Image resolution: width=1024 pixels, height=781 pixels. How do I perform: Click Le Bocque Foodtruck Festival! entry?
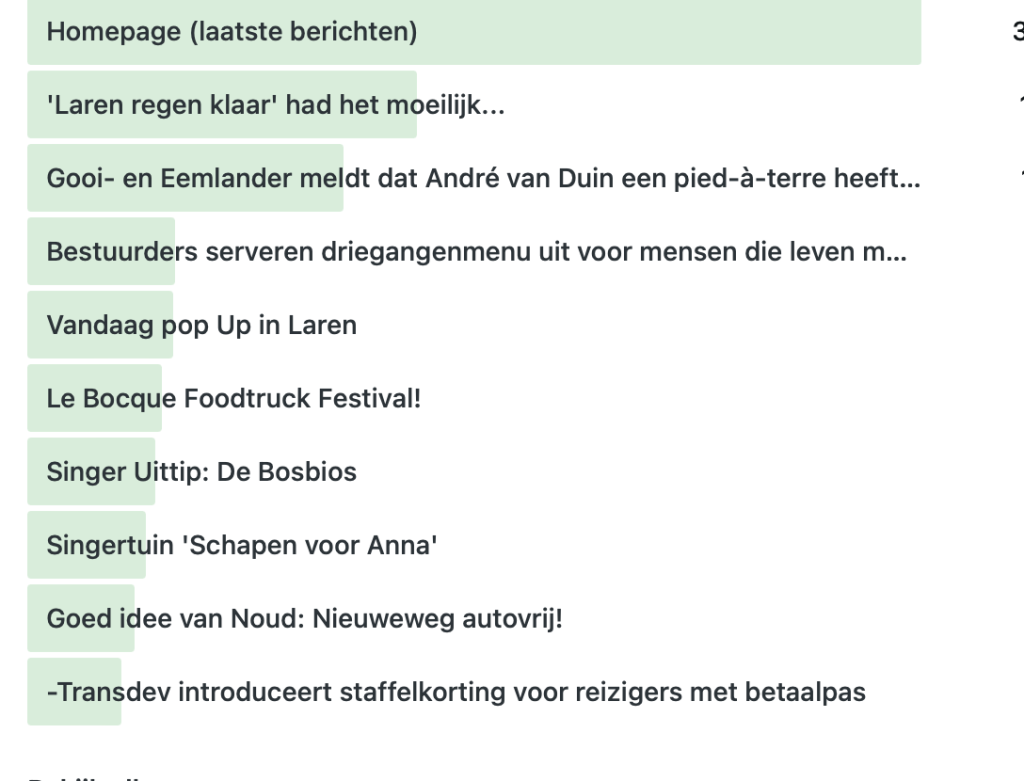[x=233, y=399]
